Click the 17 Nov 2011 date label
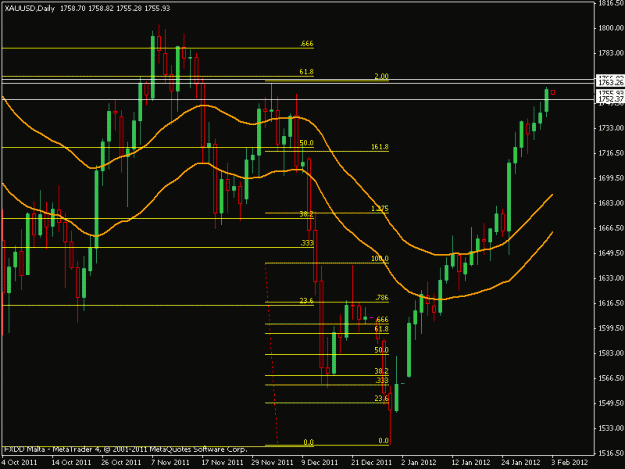 pyautogui.click(x=222, y=462)
